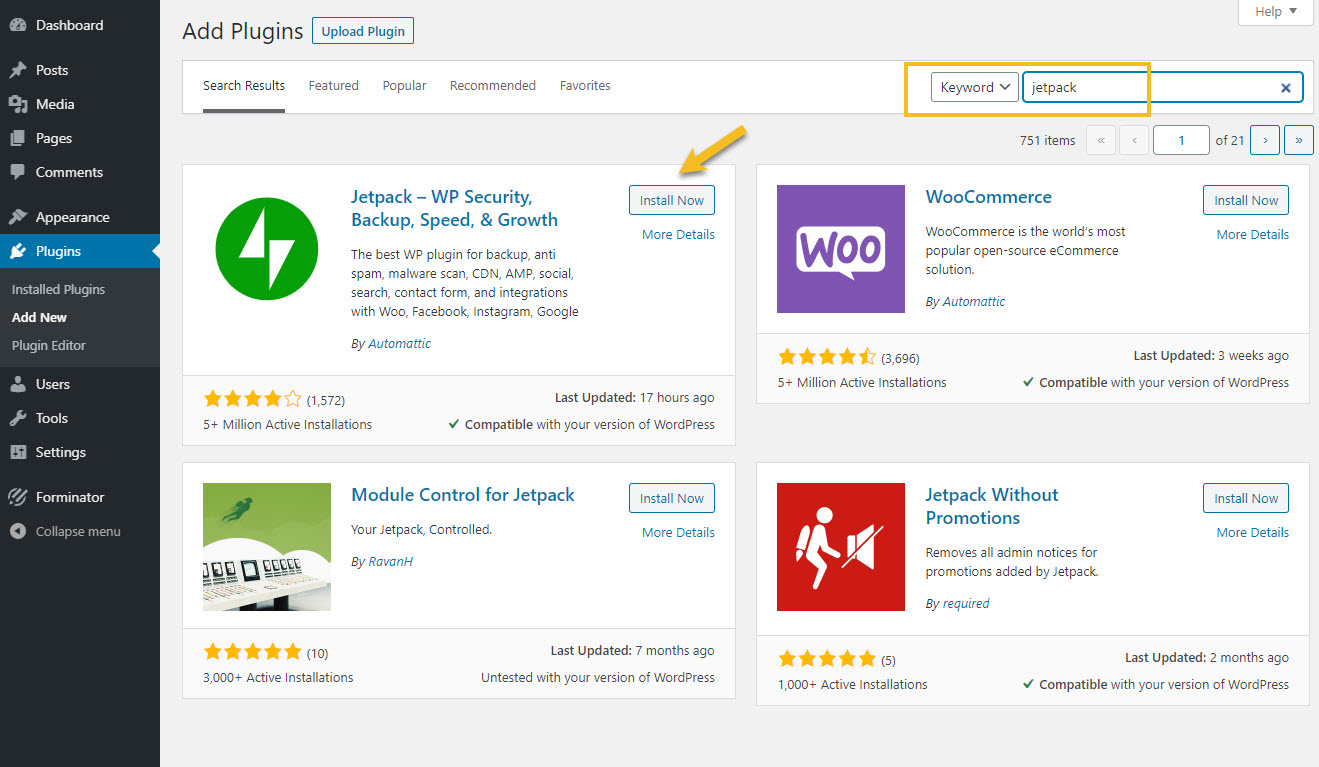Go to previous results page arrow
Screen dimensions: 1319x767
pyautogui.click(x=1134, y=140)
